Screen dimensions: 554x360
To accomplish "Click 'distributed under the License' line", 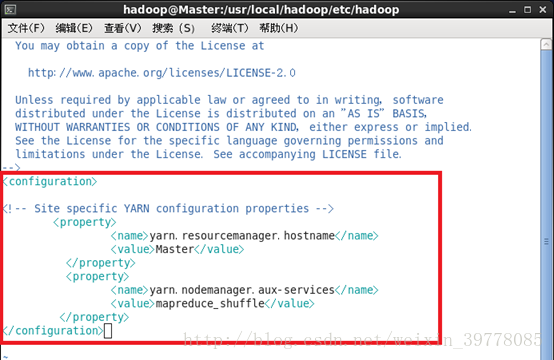I will 221,114.
